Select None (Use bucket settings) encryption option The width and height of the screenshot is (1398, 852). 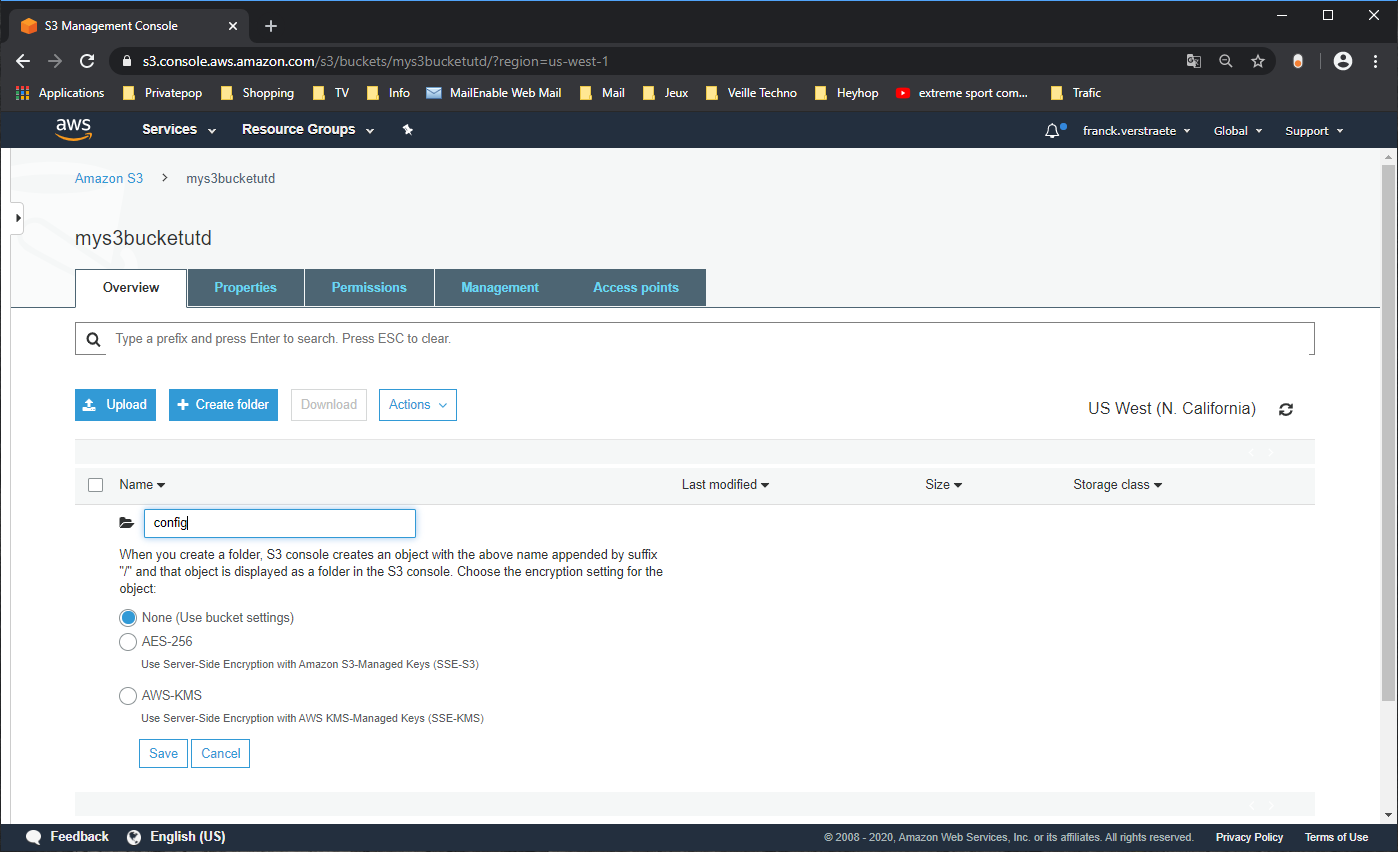click(128, 618)
